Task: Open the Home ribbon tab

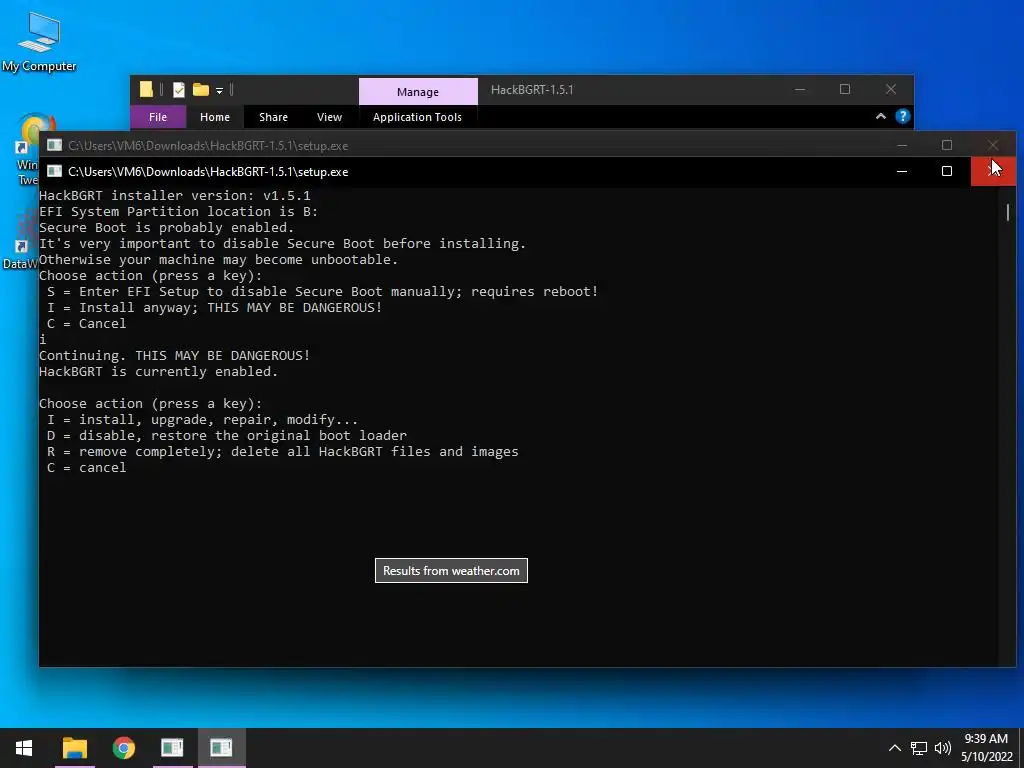Action: coord(215,117)
